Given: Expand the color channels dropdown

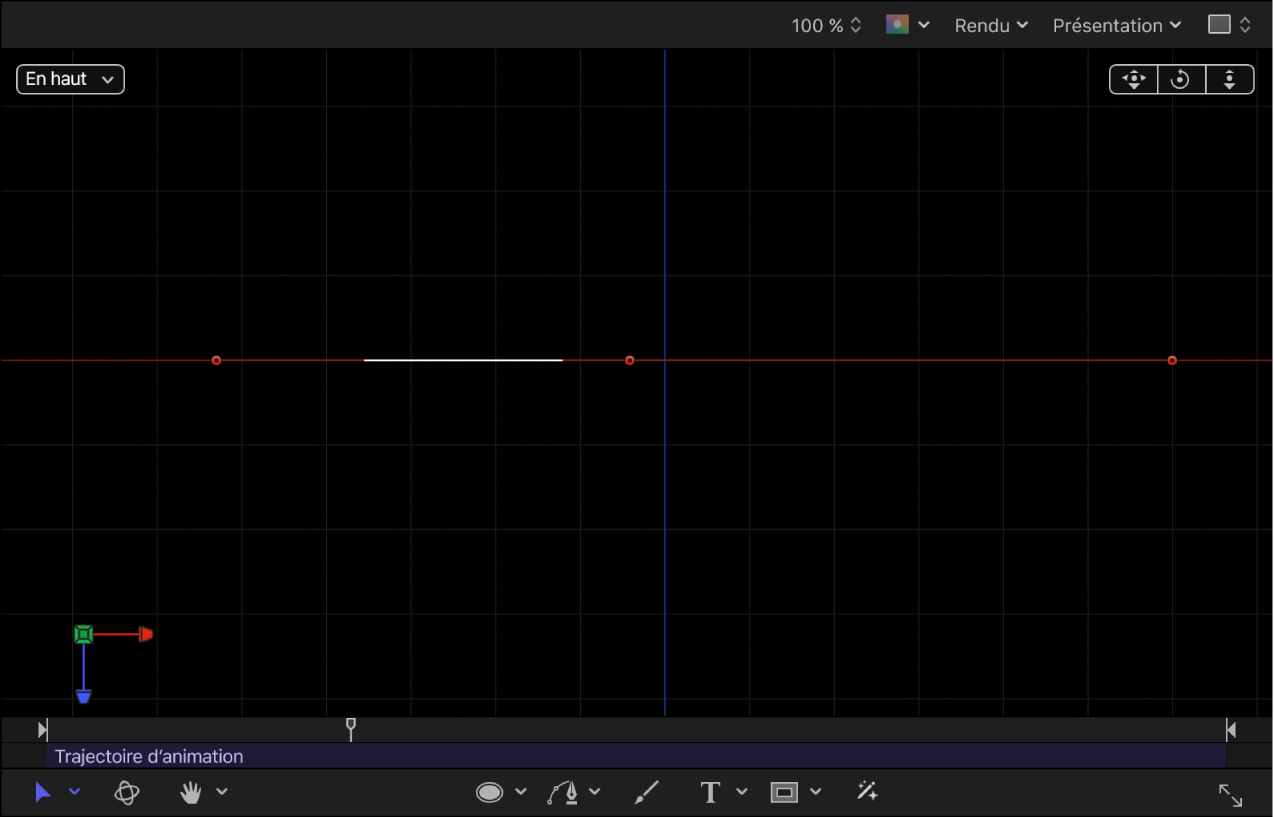Looking at the screenshot, I should tap(908, 25).
